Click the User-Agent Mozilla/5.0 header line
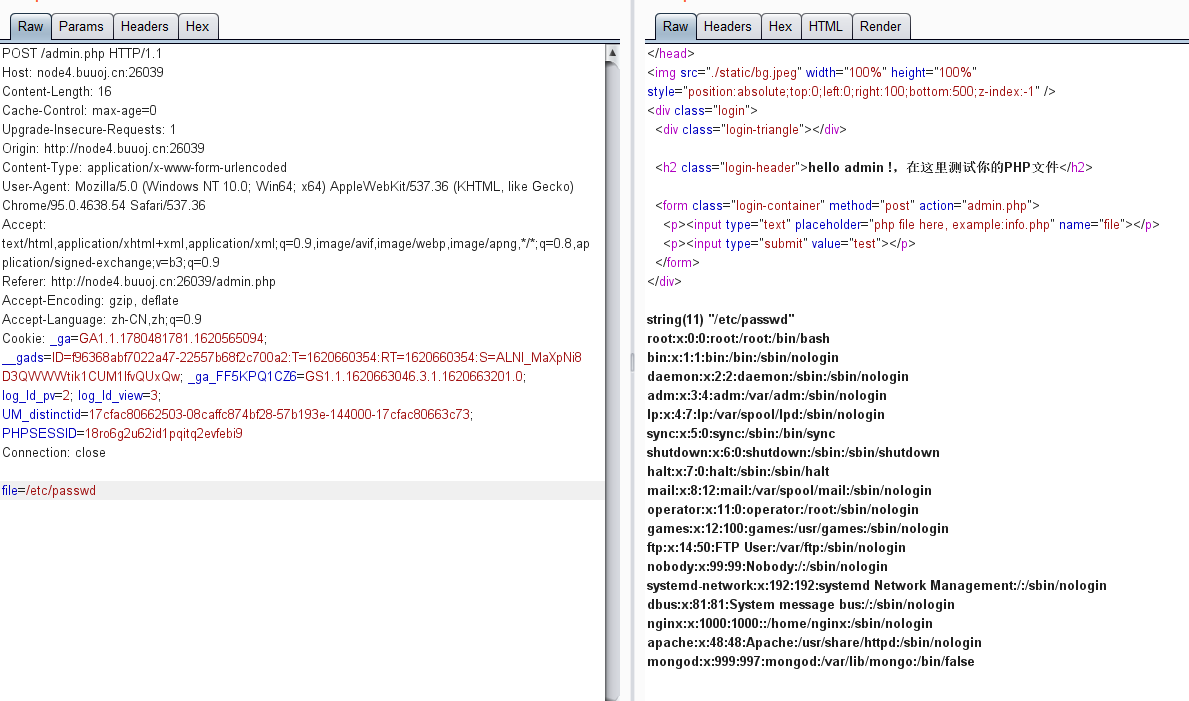 tap(287, 187)
